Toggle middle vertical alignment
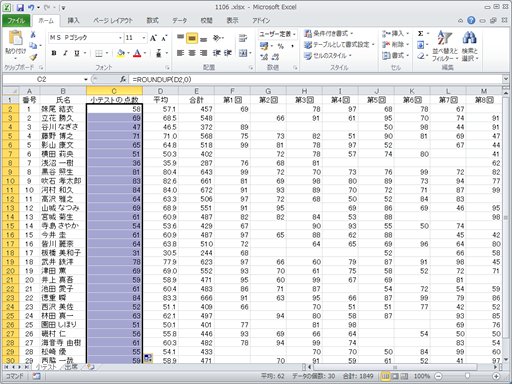Viewport: 512px width, 384px height. point(192,38)
